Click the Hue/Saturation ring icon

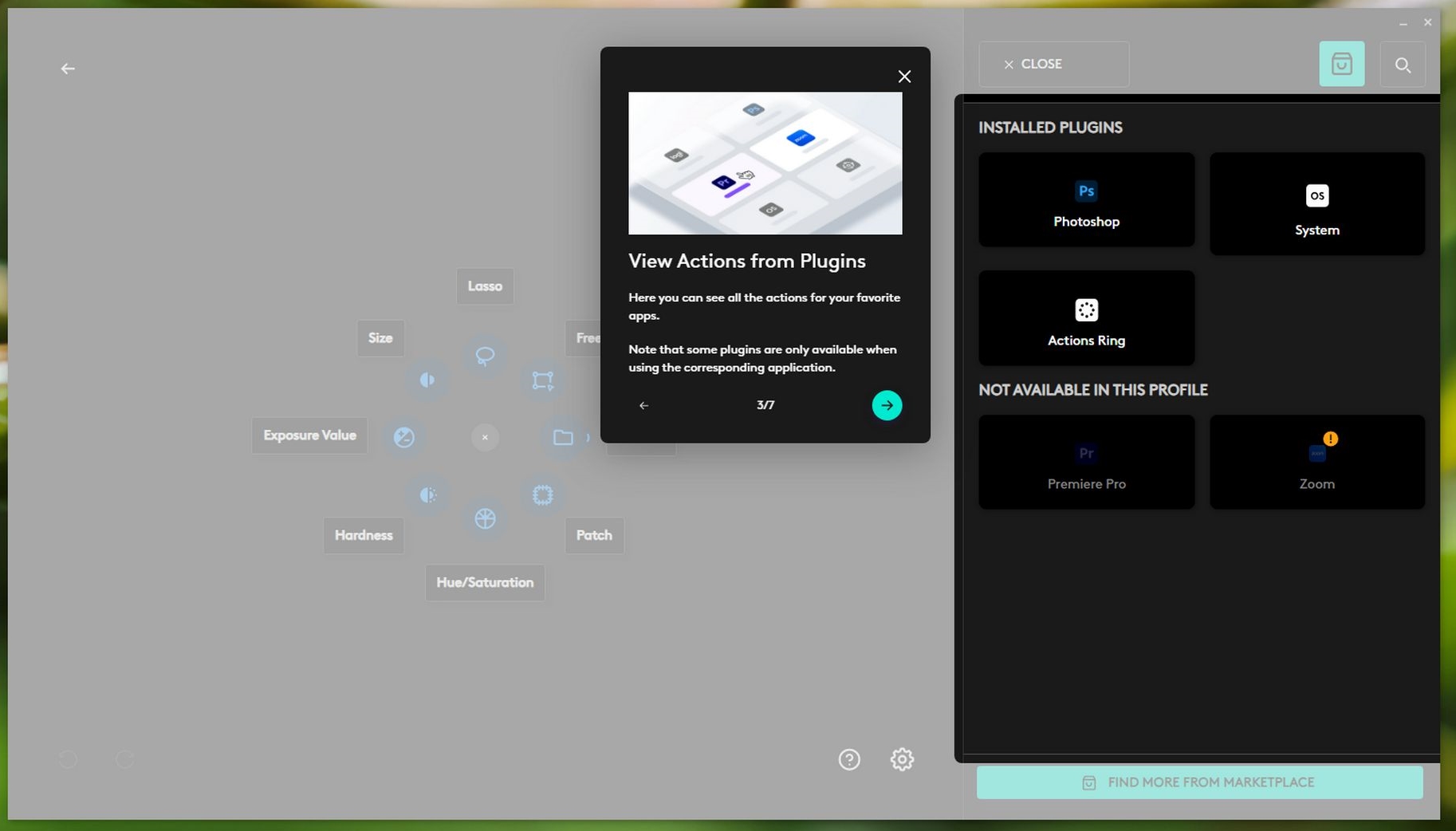[x=485, y=519]
